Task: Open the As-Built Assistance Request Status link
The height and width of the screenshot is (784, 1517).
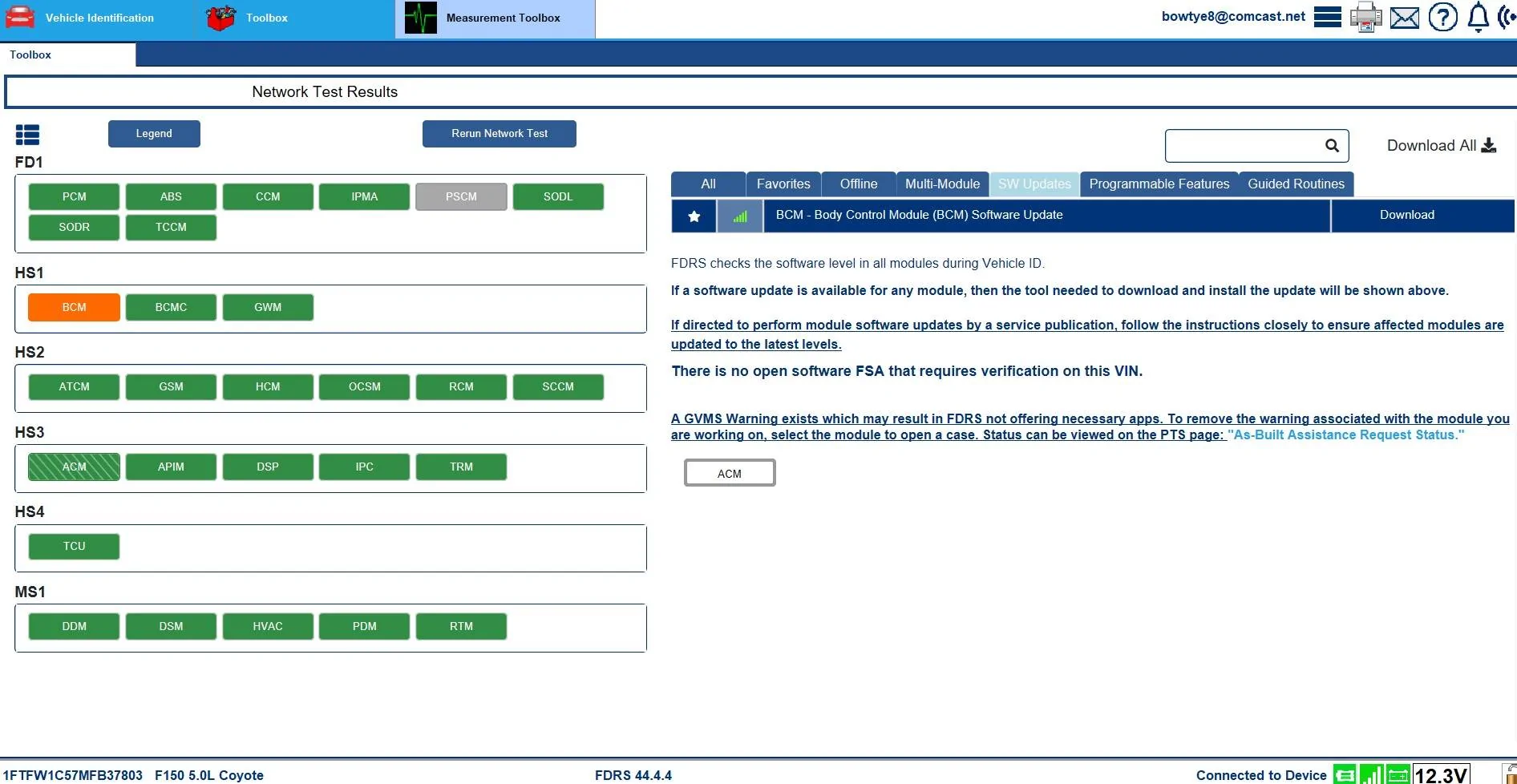Action: [1345, 434]
